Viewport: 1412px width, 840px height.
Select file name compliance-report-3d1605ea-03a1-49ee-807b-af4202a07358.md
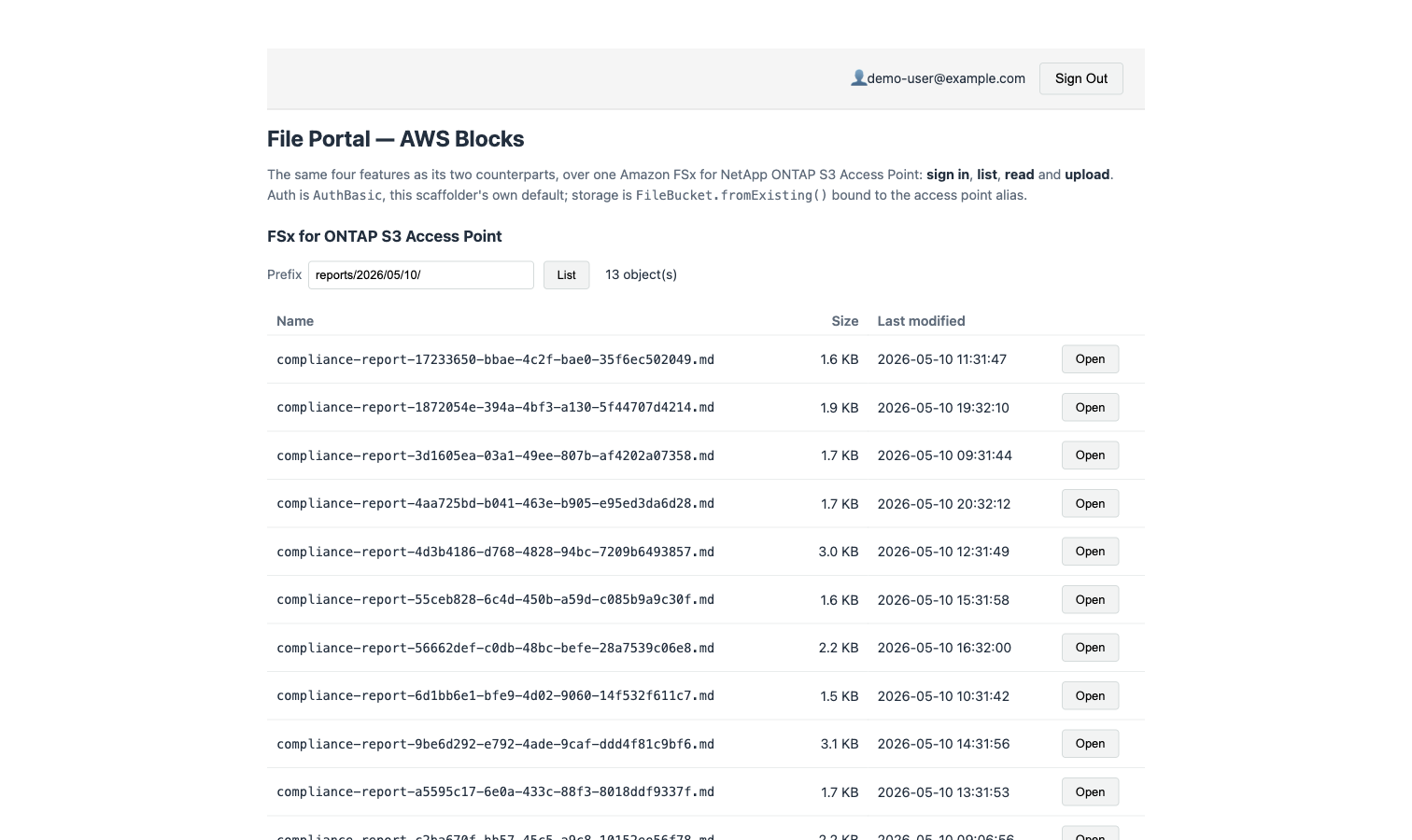pyautogui.click(x=495, y=455)
